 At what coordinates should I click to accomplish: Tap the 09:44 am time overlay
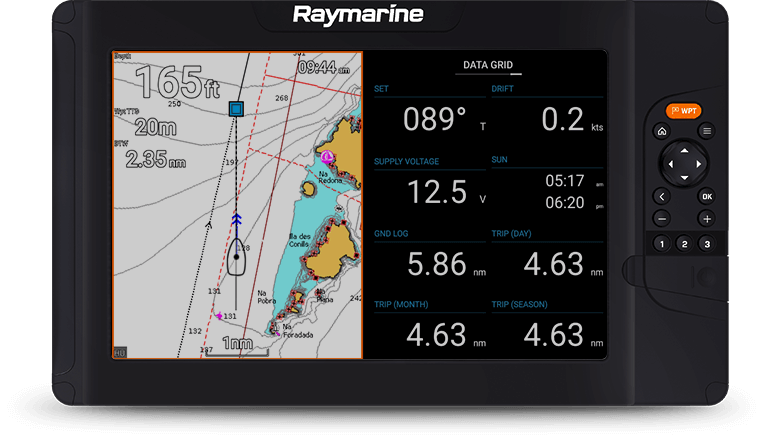tap(324, 68)
